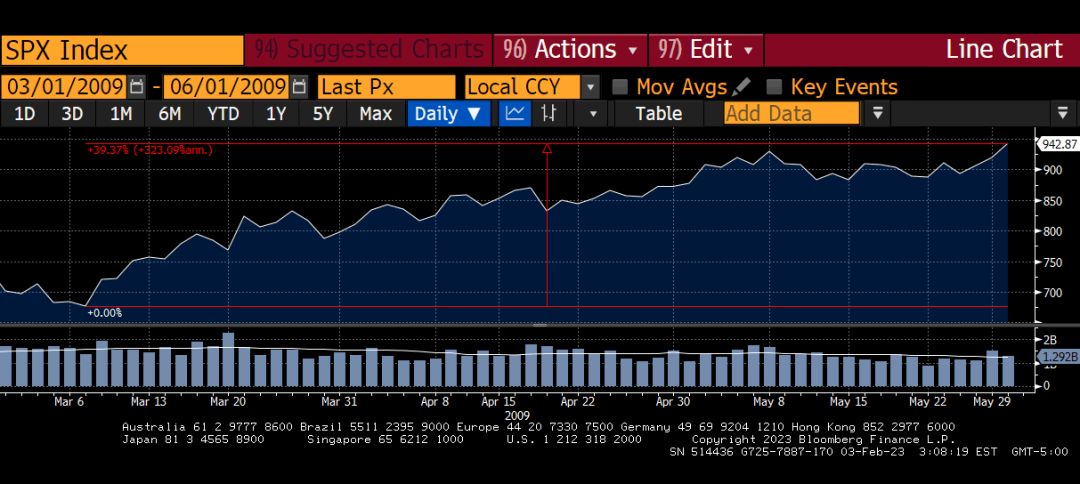Click the double-chevron icon beside Add Data
This screenshot has width=1080, height=484.
tap(877, 114)
